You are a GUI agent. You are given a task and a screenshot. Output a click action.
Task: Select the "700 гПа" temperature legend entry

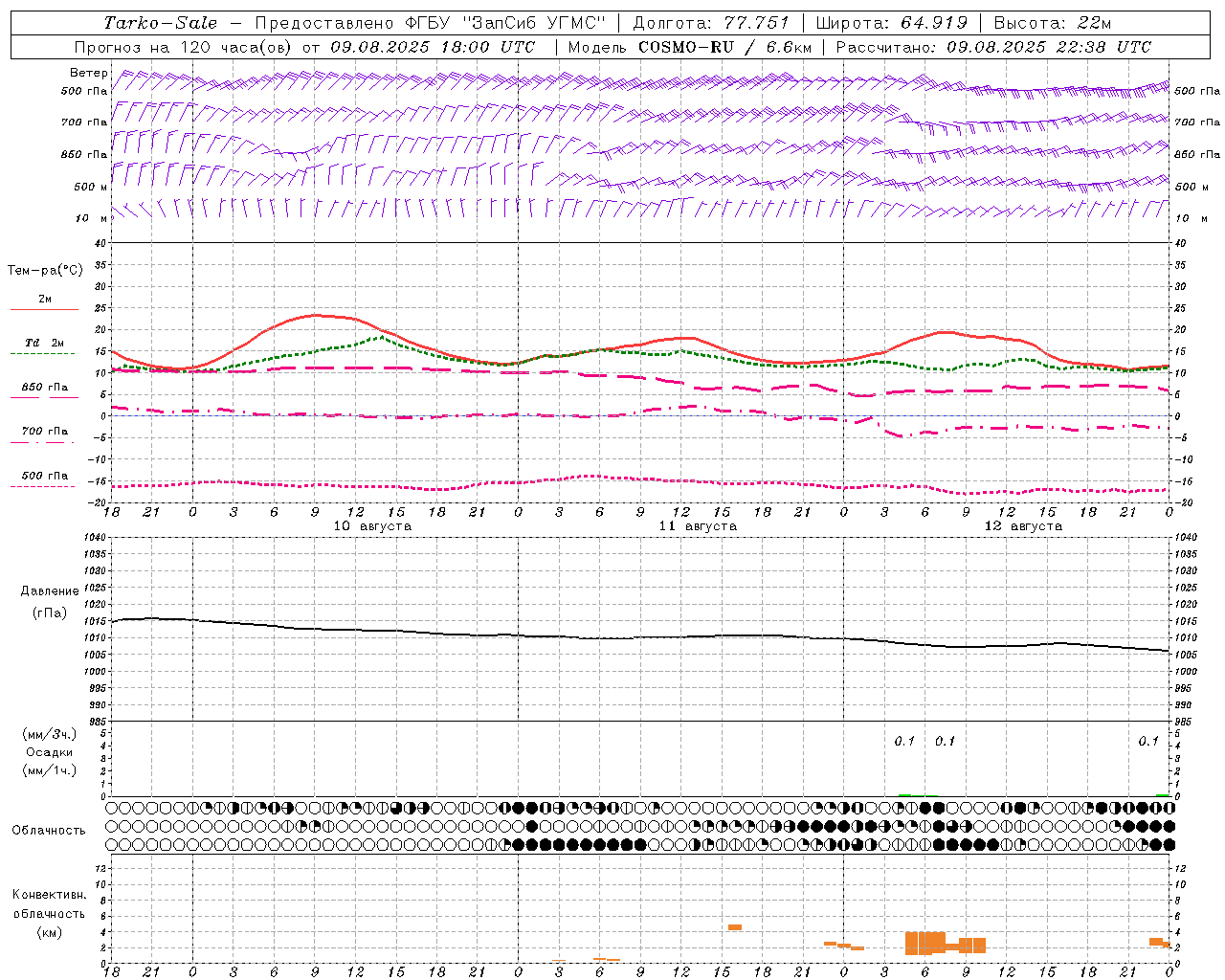[45, 432]
